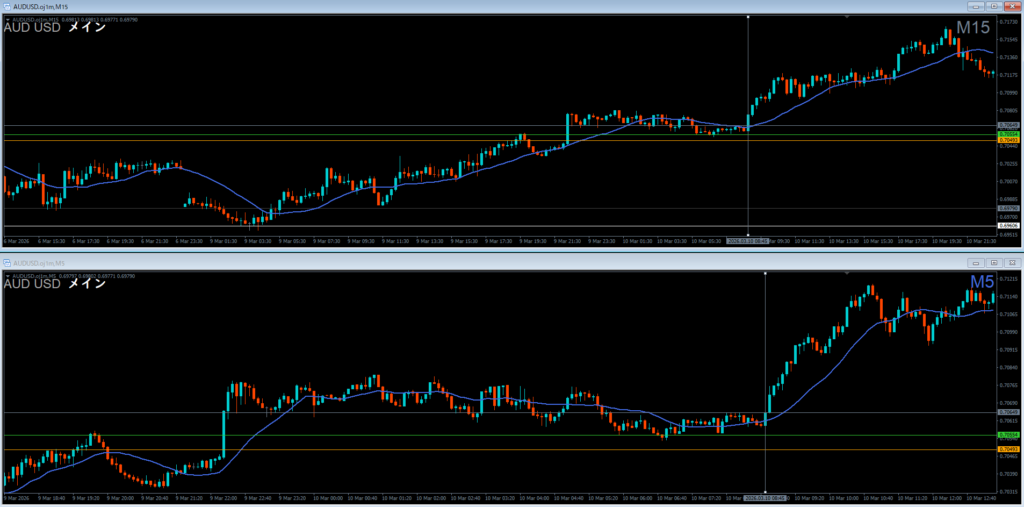The image size is (1024, 507).
Task: Click the blue M5 timeframe label
Action: pyautogui.click(x=981, y=283)
